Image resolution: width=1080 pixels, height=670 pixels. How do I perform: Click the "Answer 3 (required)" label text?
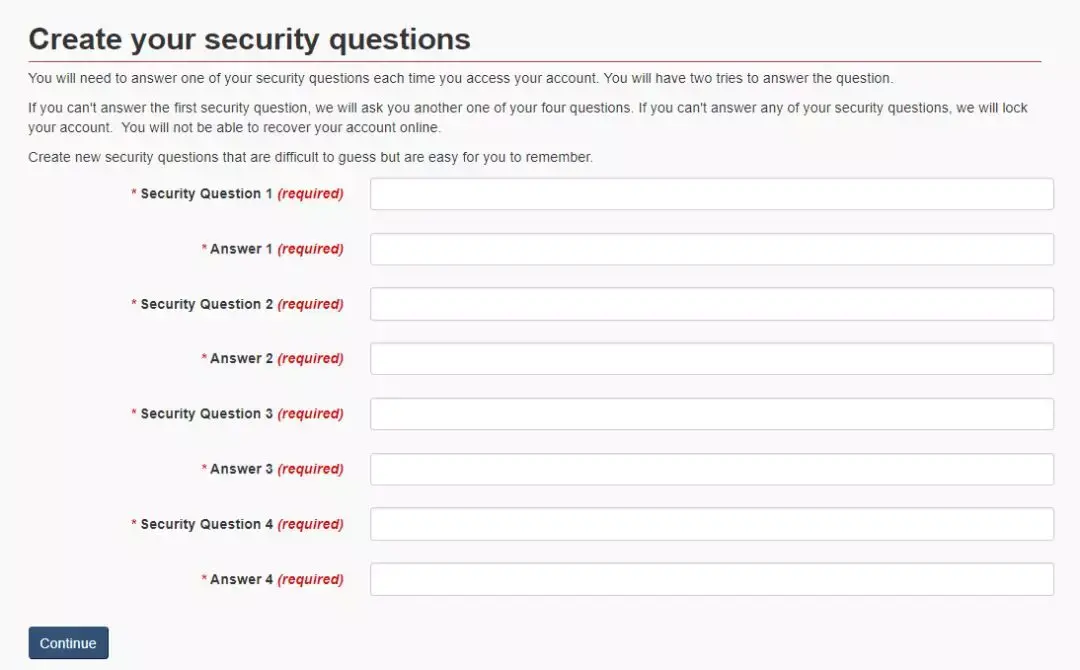pos(273,469)
